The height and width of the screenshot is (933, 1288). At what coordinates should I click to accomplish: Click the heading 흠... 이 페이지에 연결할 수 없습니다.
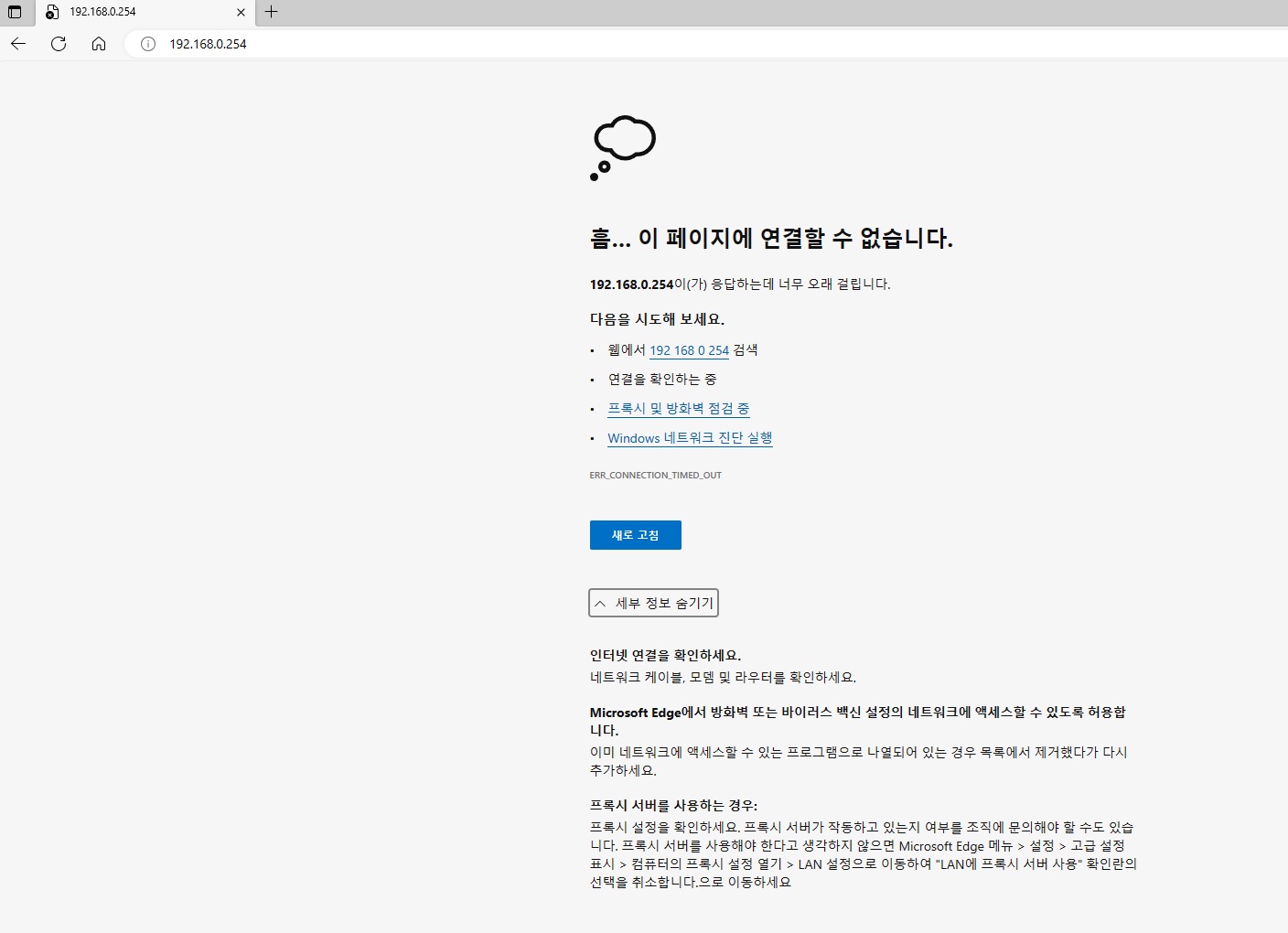click(x=771, y=239)
